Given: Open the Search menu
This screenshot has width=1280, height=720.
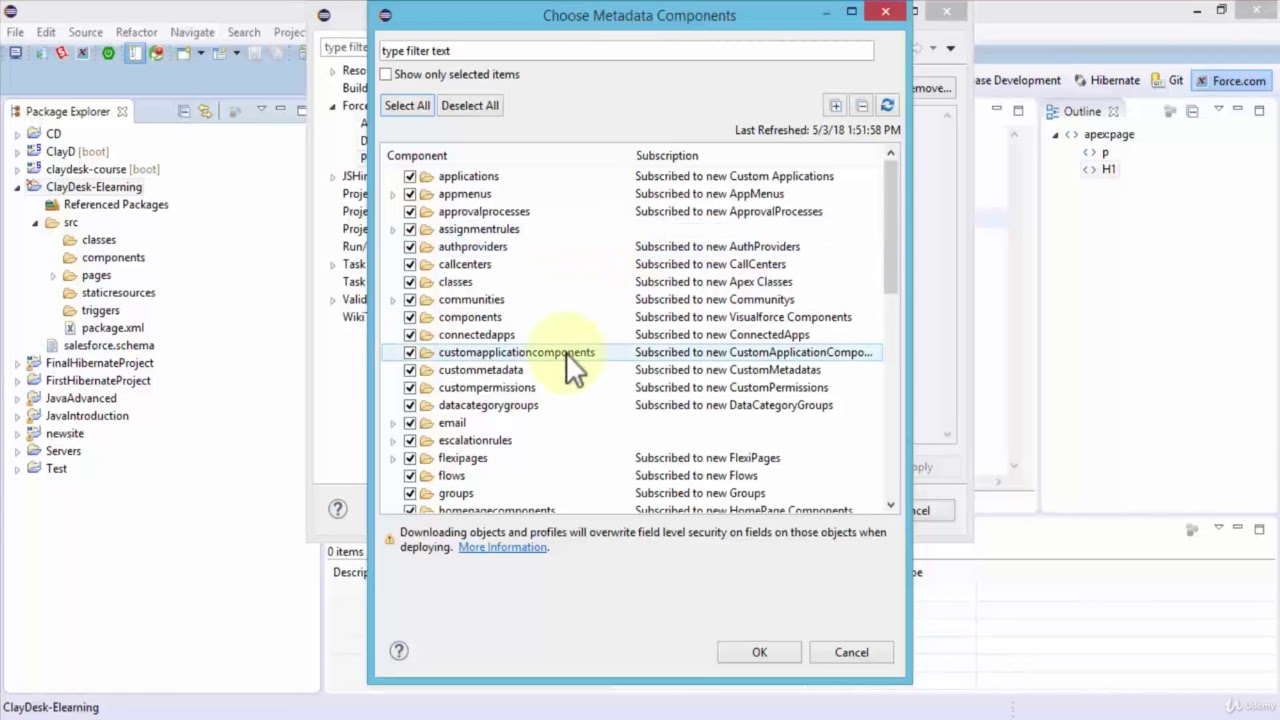Looking at the screenshot, I should tap(243, 32).
